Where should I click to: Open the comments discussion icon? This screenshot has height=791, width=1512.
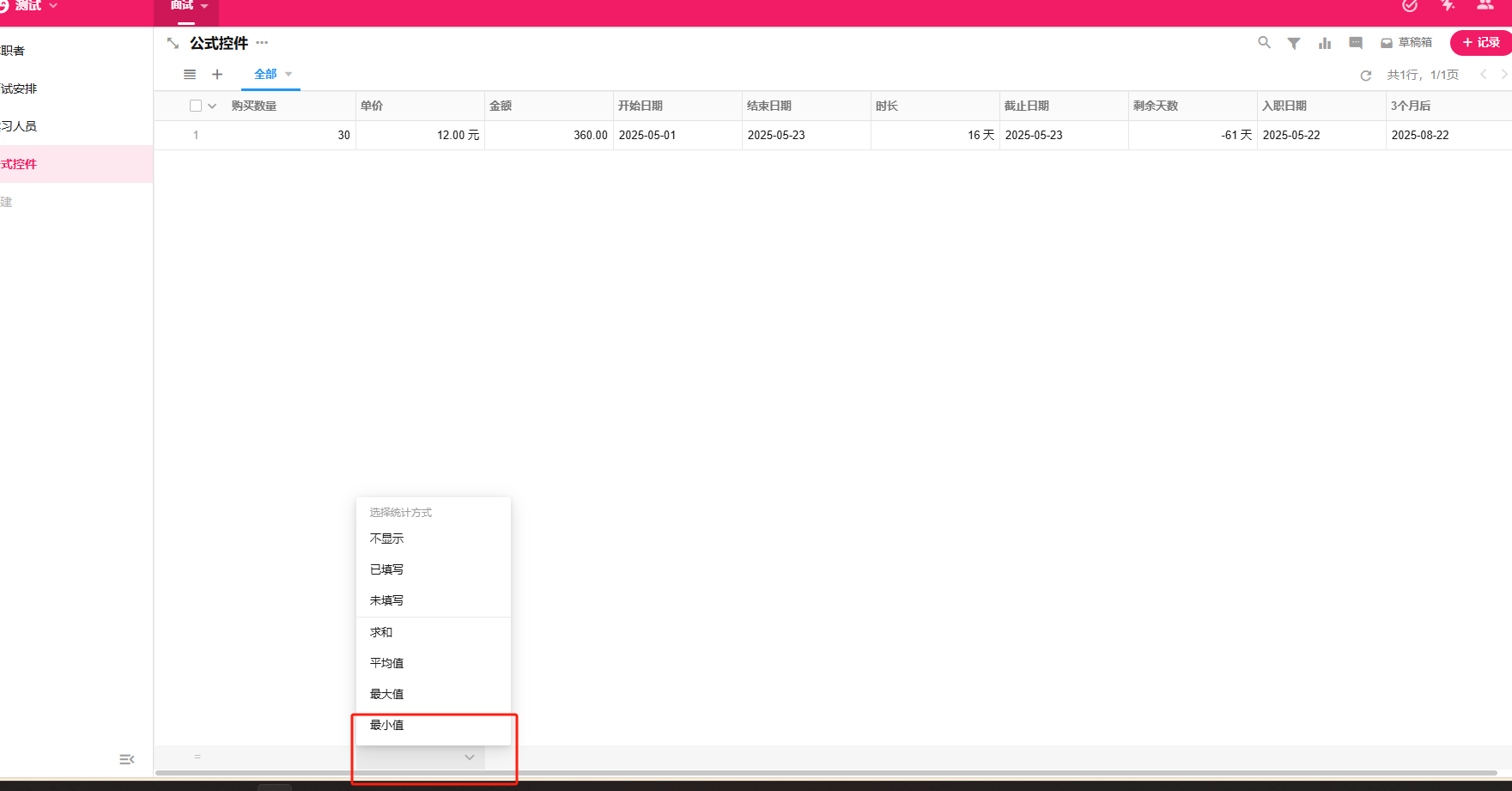1356,43
